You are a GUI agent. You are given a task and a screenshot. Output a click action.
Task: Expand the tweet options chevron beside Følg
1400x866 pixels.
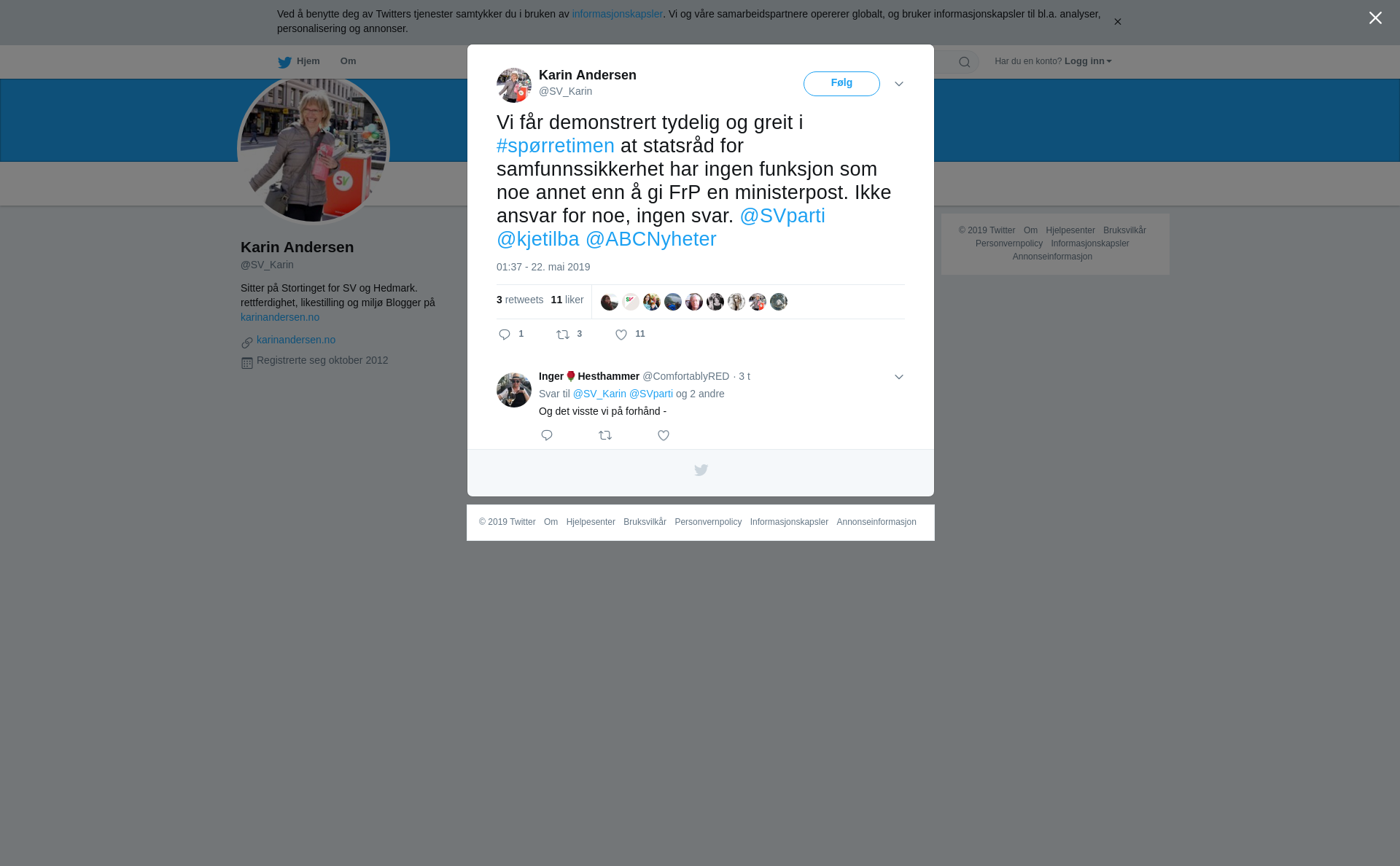899,85
